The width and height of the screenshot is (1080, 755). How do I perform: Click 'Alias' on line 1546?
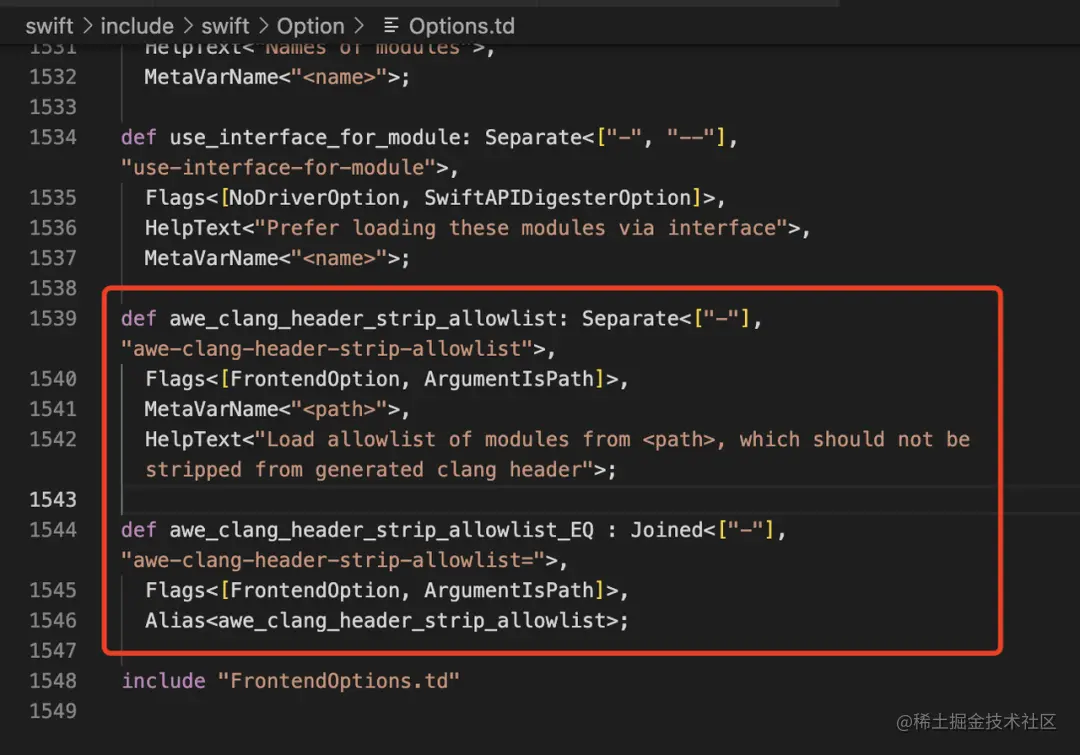pos(175,621)
